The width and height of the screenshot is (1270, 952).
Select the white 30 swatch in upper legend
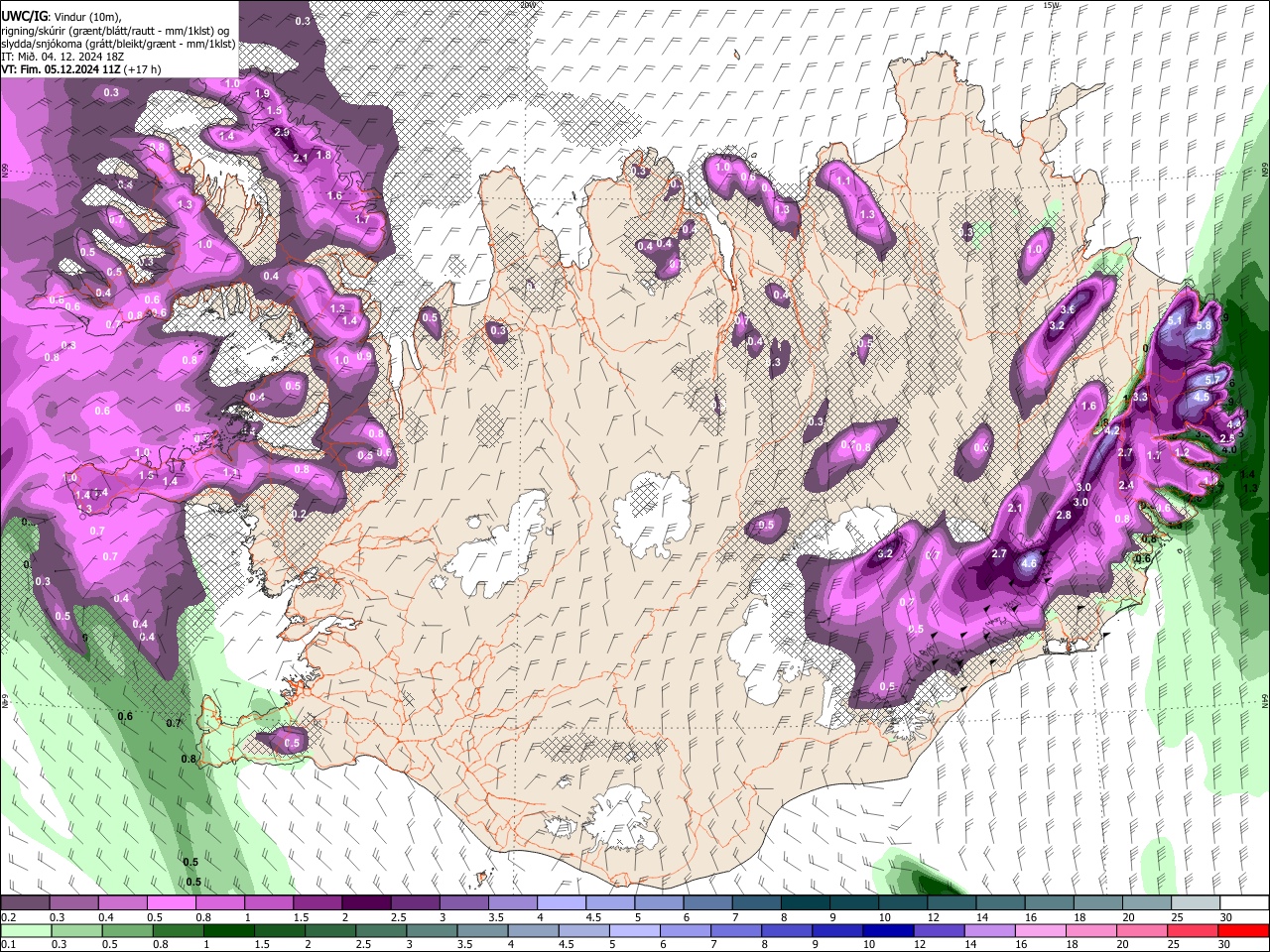1243,903
